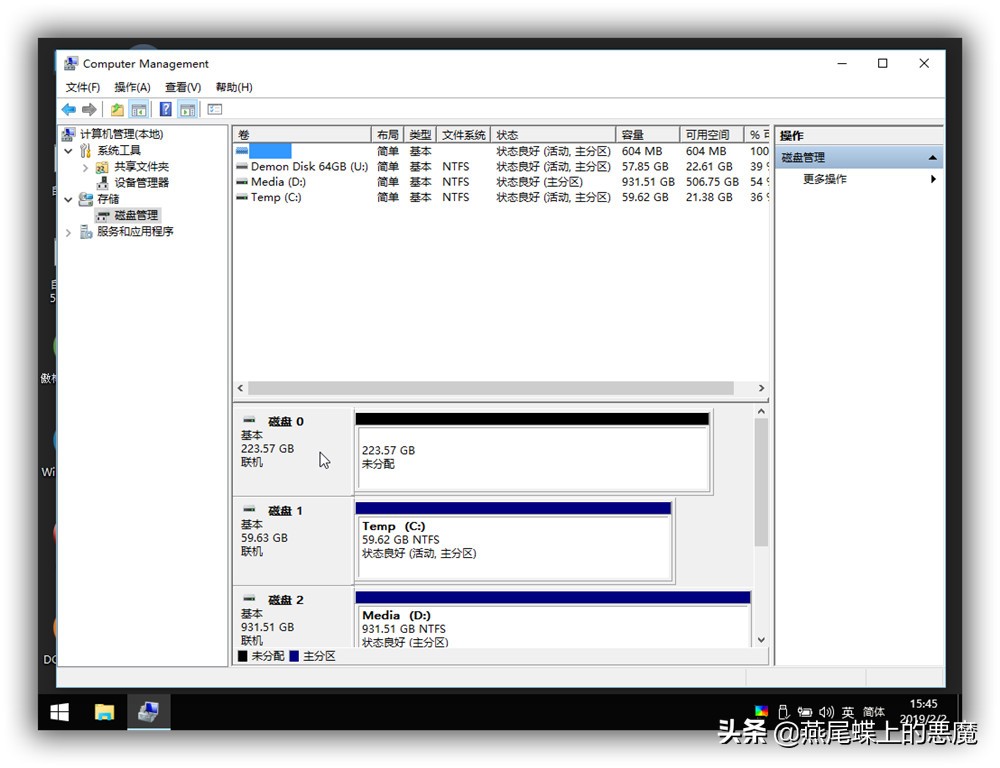The height and width of the screenshot is (768, 1000).
Task: Click the Computer Management taskbar icon
Action: (149, 712)
